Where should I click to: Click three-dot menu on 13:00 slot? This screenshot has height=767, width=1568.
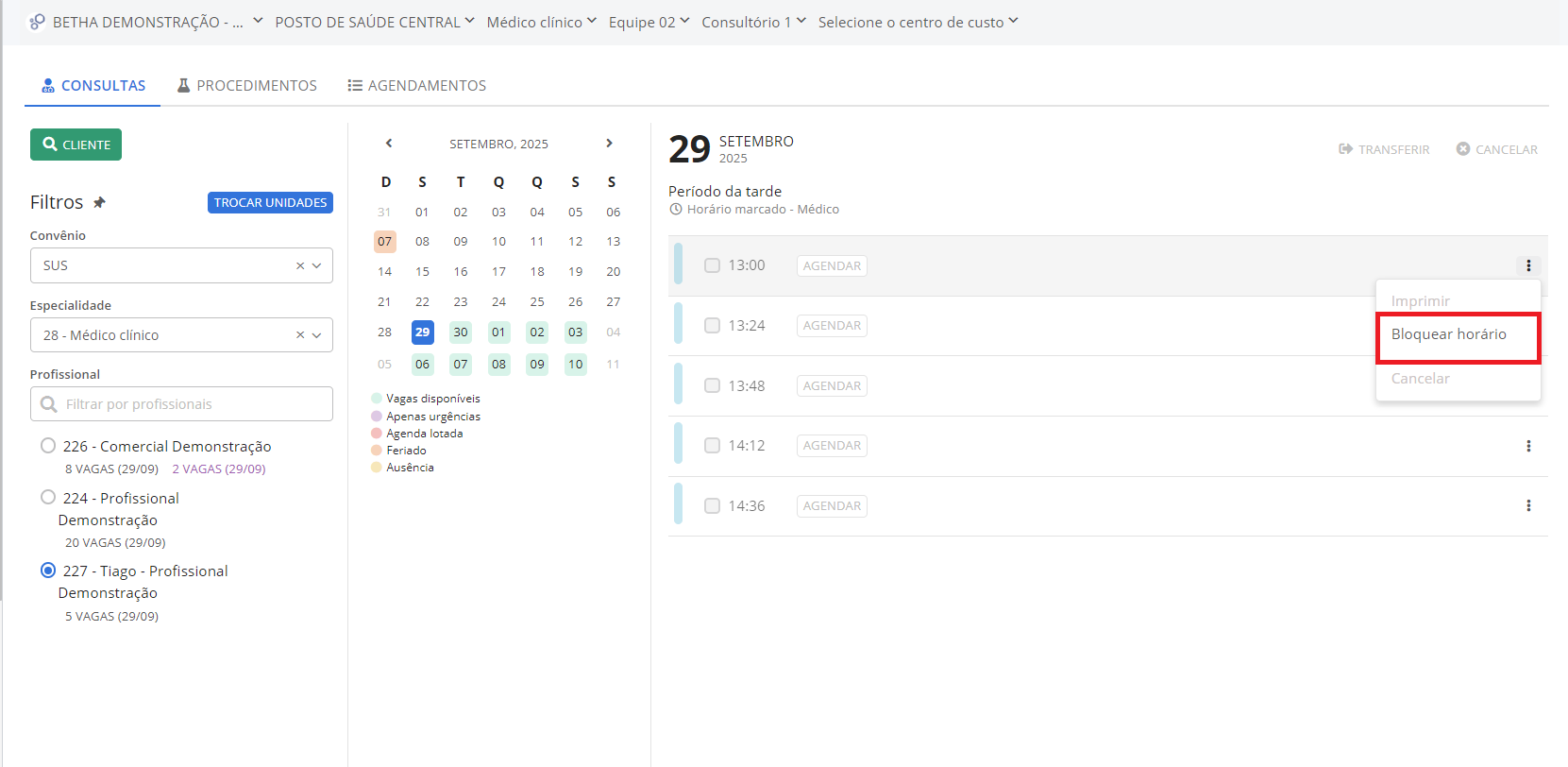1528,265
